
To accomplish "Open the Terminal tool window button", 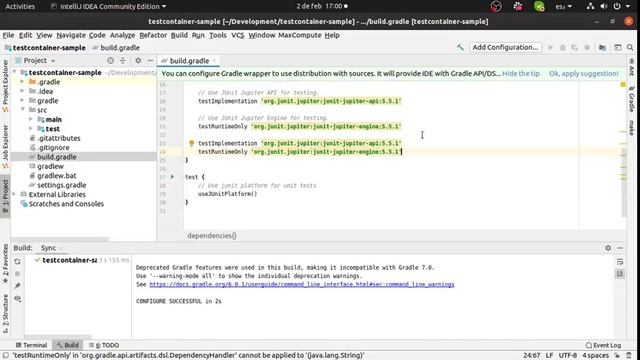I will pos(31,345).
